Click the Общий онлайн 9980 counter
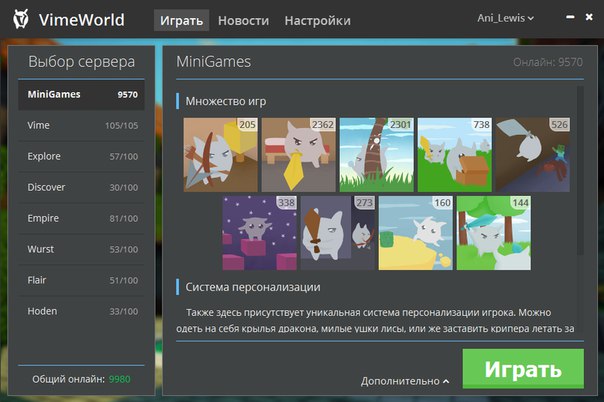 pos(81,379)
